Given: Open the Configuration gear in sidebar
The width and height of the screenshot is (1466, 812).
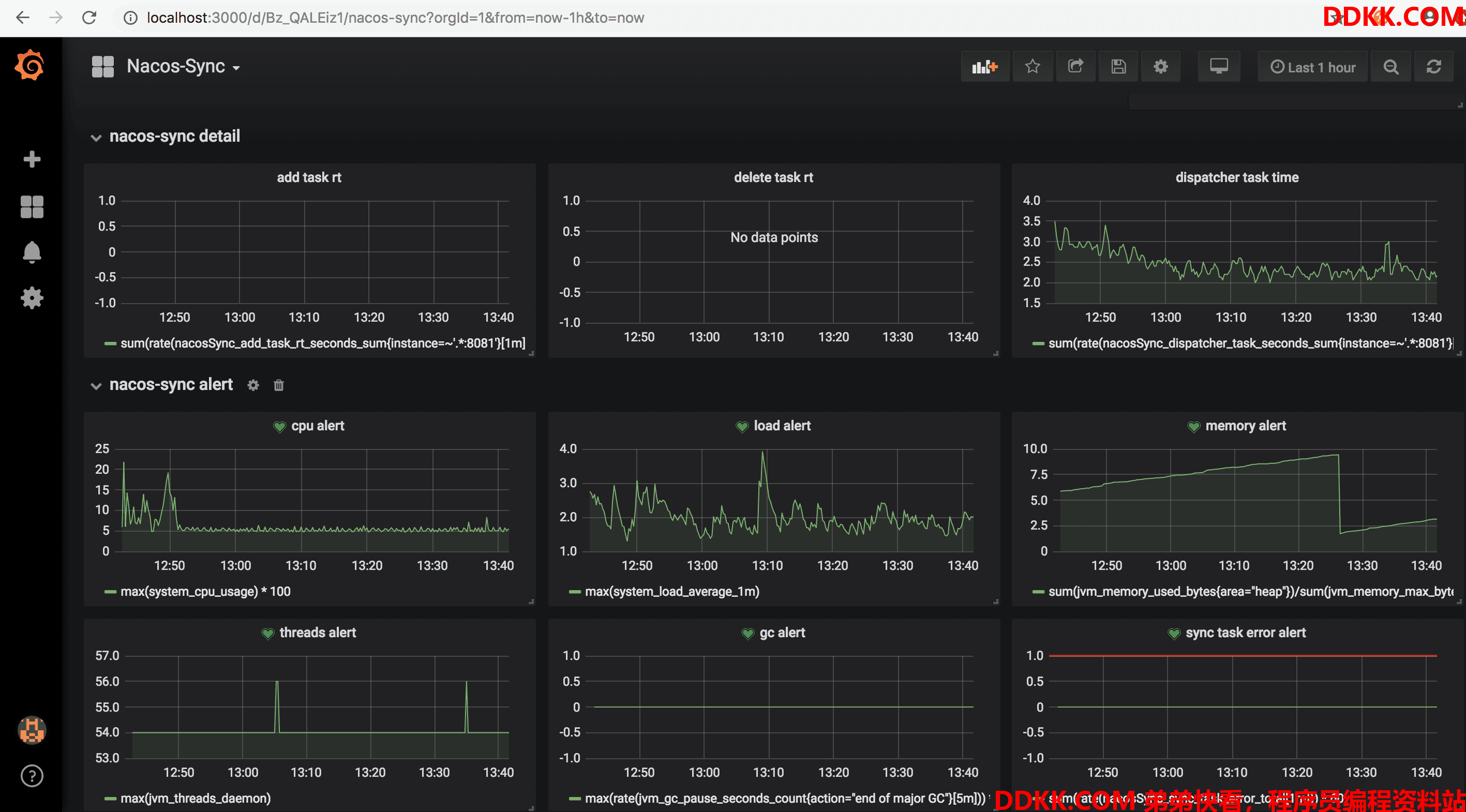Looking at the screenshot, I should (x=32, y=297).
